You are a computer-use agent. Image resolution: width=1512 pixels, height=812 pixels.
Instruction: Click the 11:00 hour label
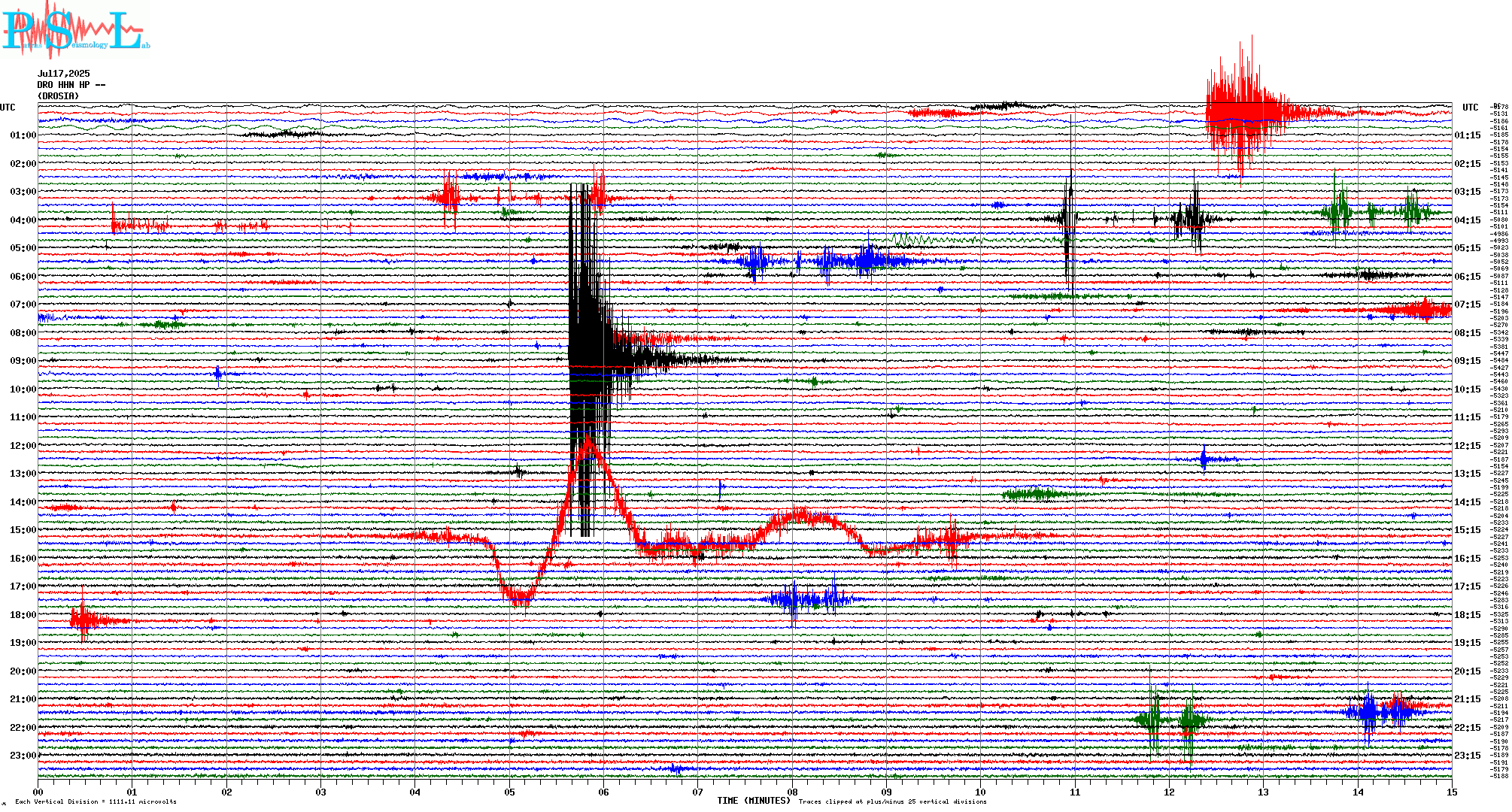pyautogui.click(x=23, y=417)
